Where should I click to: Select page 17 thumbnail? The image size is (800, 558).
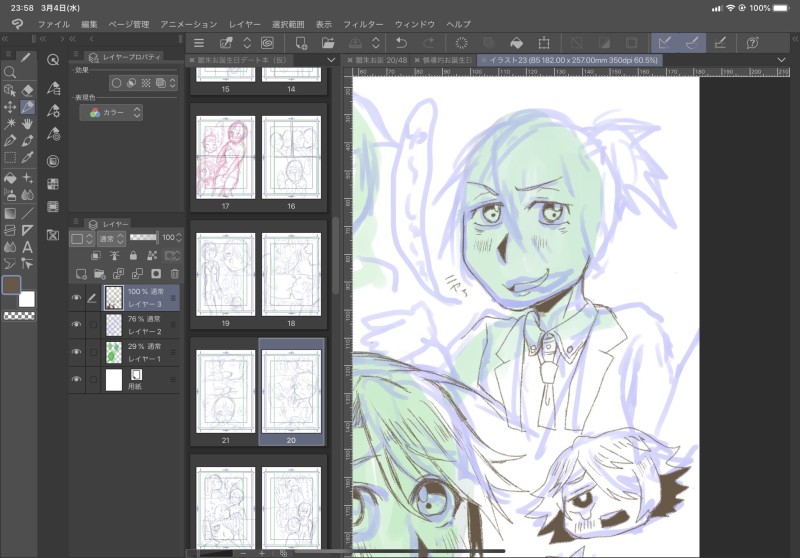coord(226,157)
